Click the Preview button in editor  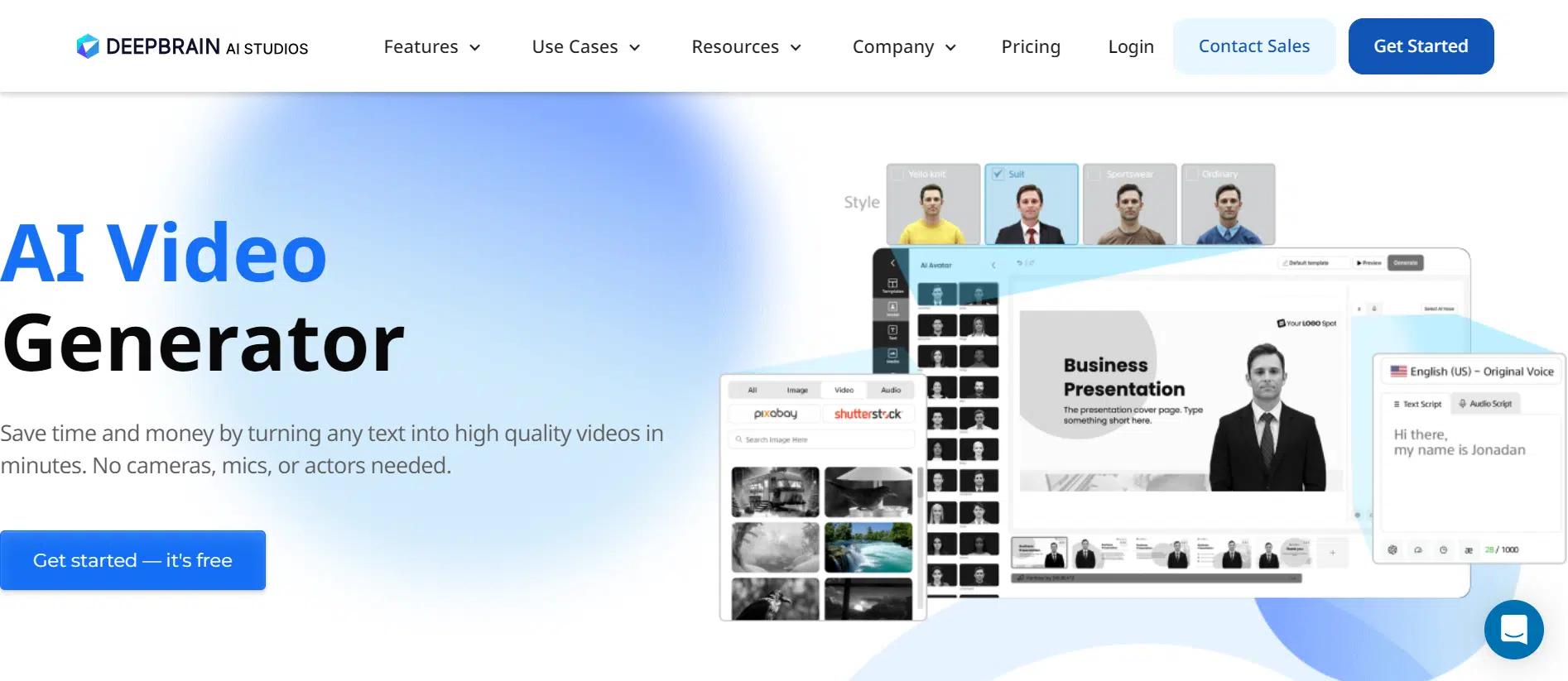click(x=1368, y=263)
